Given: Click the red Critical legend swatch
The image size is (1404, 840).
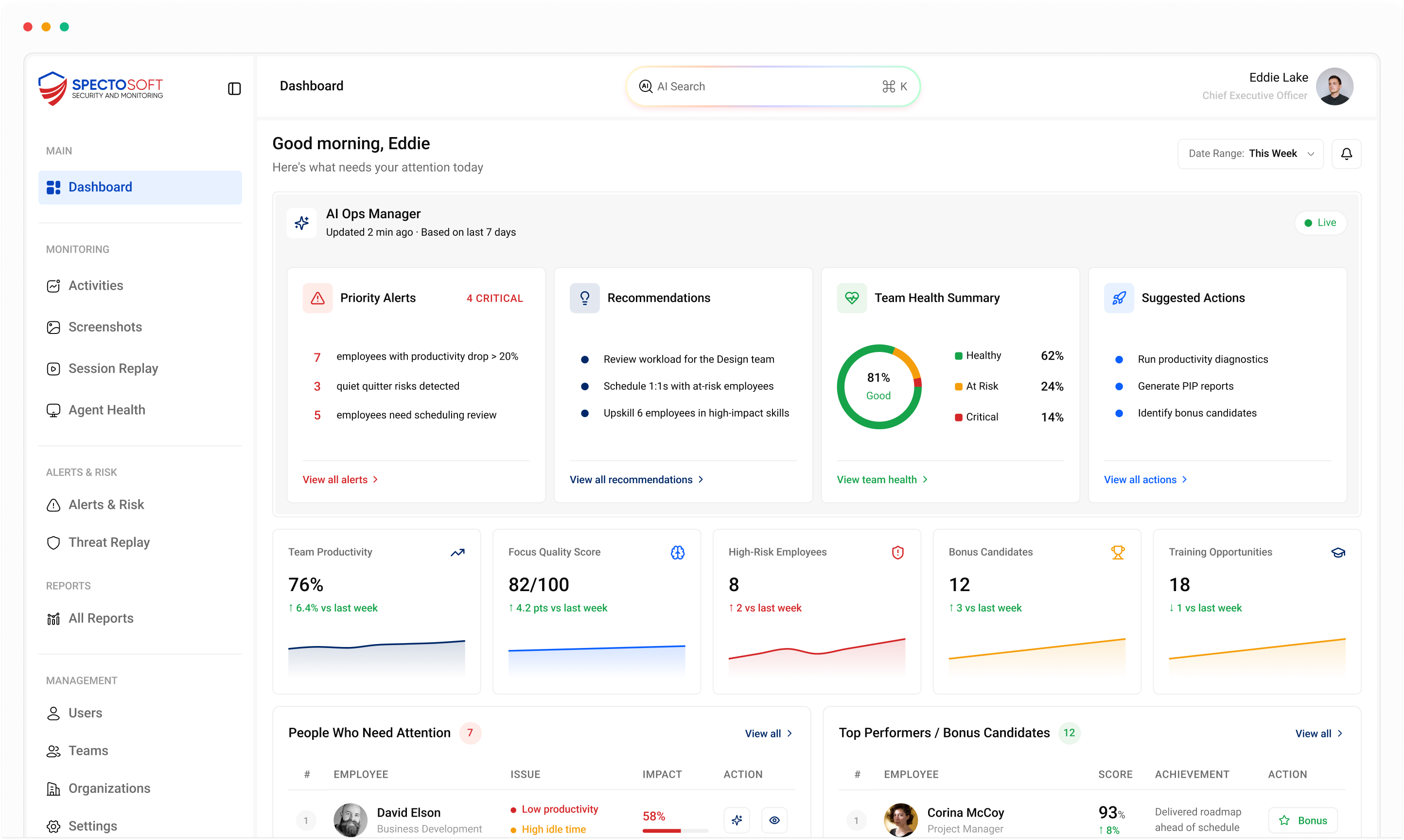Looking at the screenshot, I should pyautogui.click(x=958, y=417).
